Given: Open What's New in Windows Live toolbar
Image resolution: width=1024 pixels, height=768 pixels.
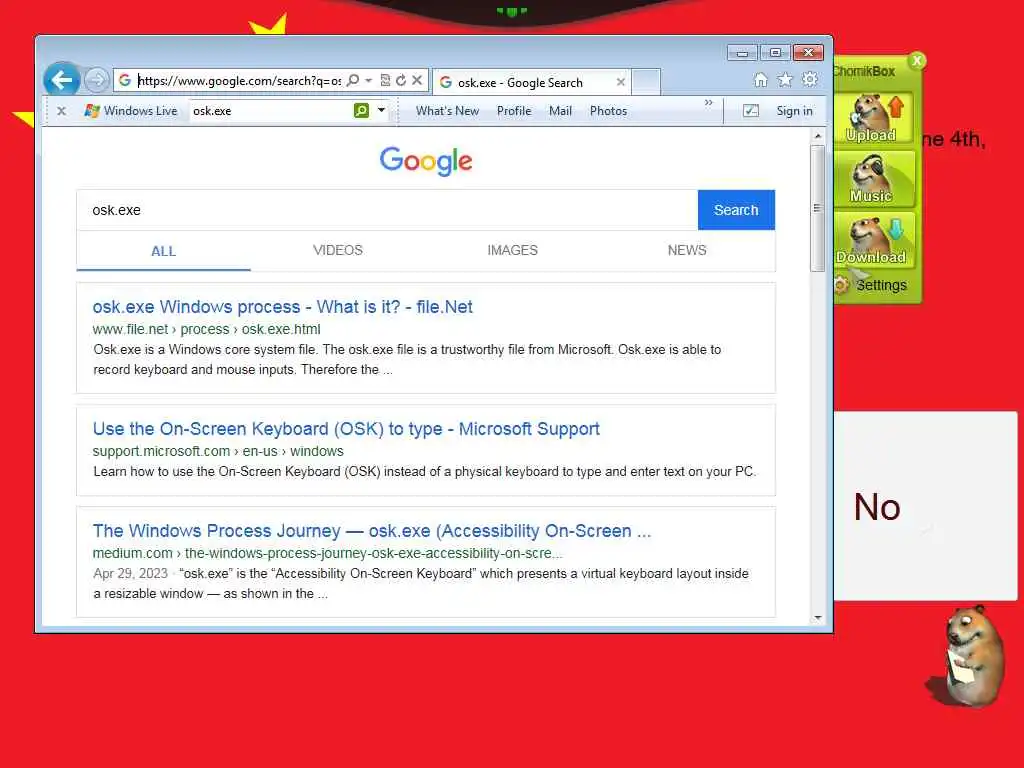Looking at the screenshot, I should (x=447, y=111).
